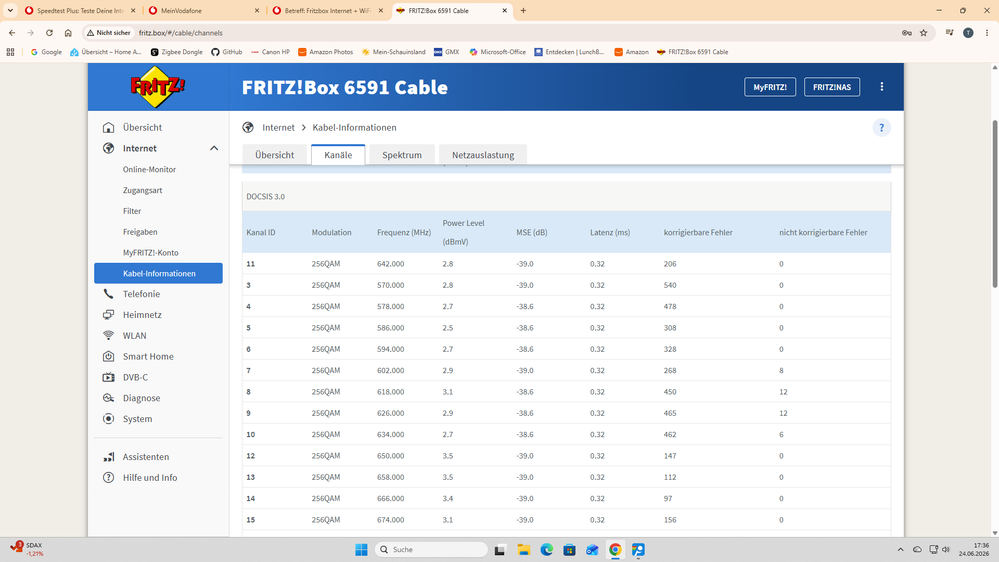Screen dimensions: 999x562
Task: Click the Windows taskbar search box
Action: click(431, 549)
